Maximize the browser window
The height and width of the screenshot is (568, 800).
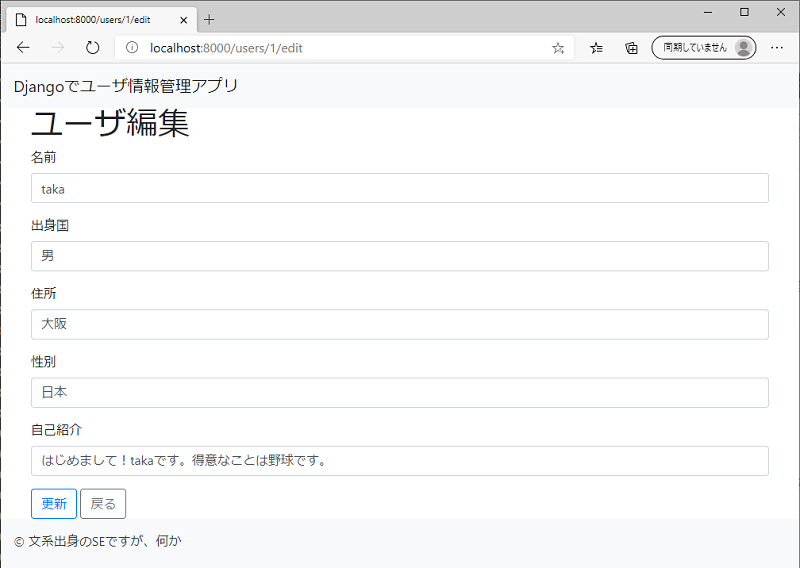pyautogui.click(x=744, y=12)
